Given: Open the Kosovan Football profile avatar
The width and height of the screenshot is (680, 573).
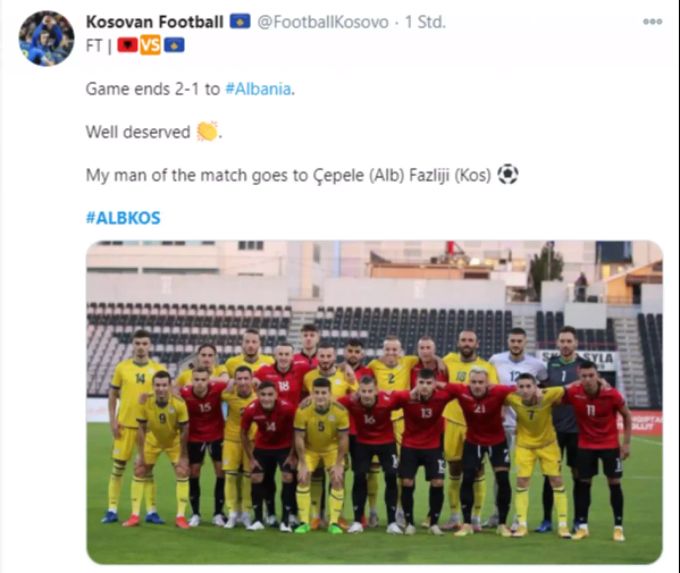Looking at the screenshot, I should point(46,39).
